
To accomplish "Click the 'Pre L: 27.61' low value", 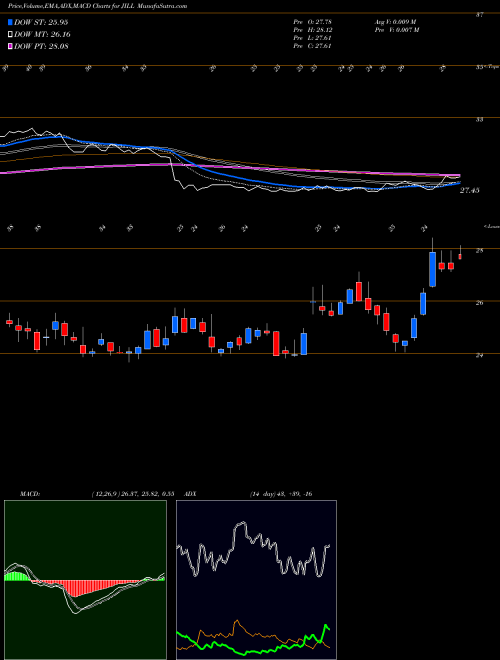I will tap(313, 38).
